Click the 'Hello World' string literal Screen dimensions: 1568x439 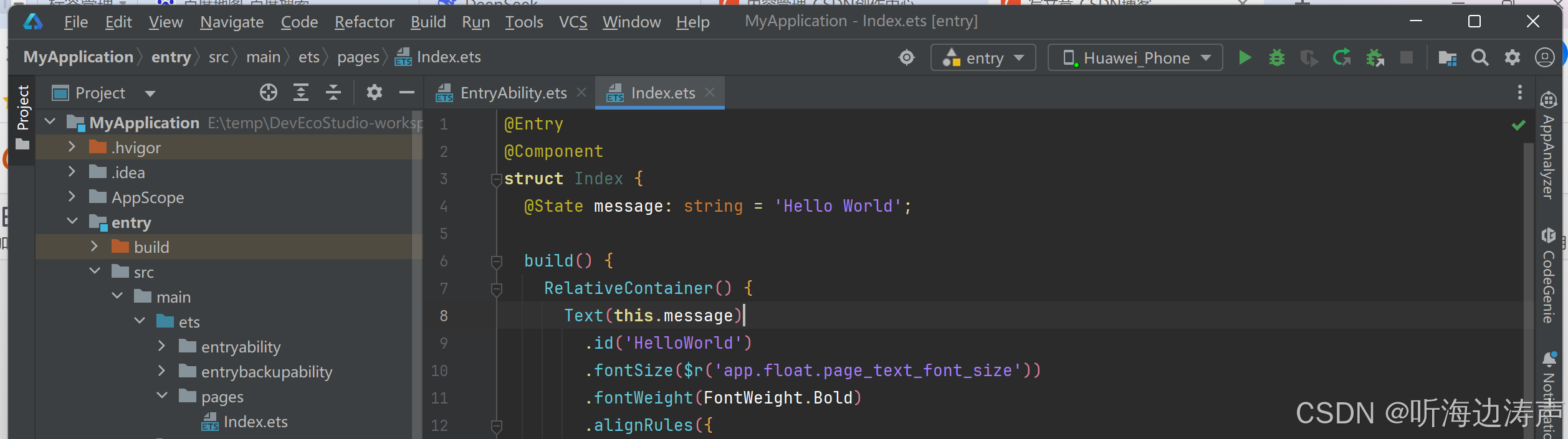tap(838, 206)
